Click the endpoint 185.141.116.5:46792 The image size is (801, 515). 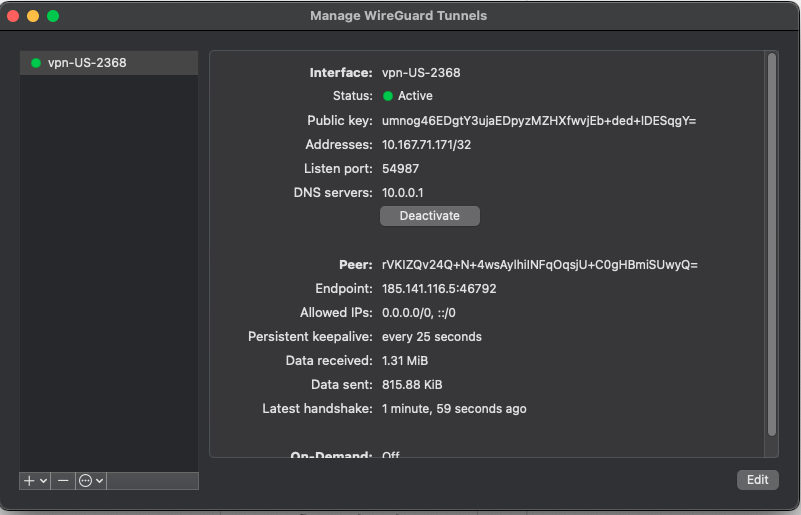pos(439,289)
